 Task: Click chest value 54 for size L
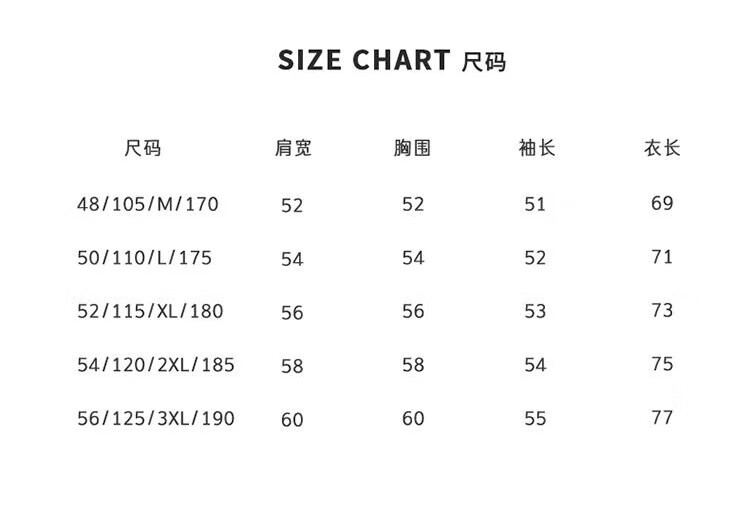tap(413, 258)
